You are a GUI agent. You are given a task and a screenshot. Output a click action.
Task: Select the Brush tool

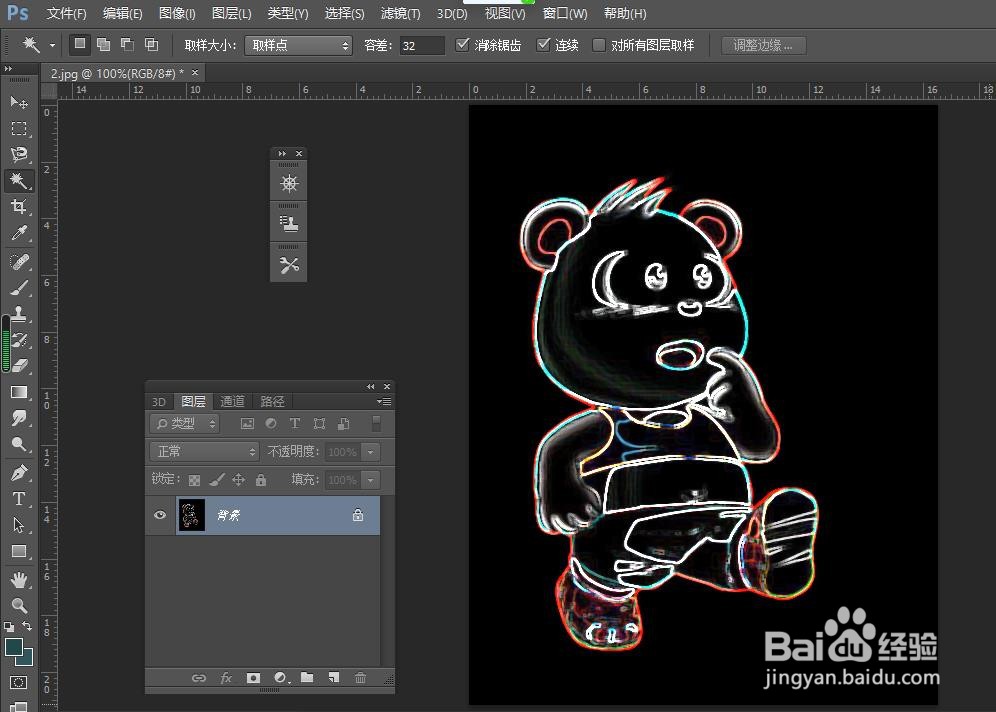[18, 288]
